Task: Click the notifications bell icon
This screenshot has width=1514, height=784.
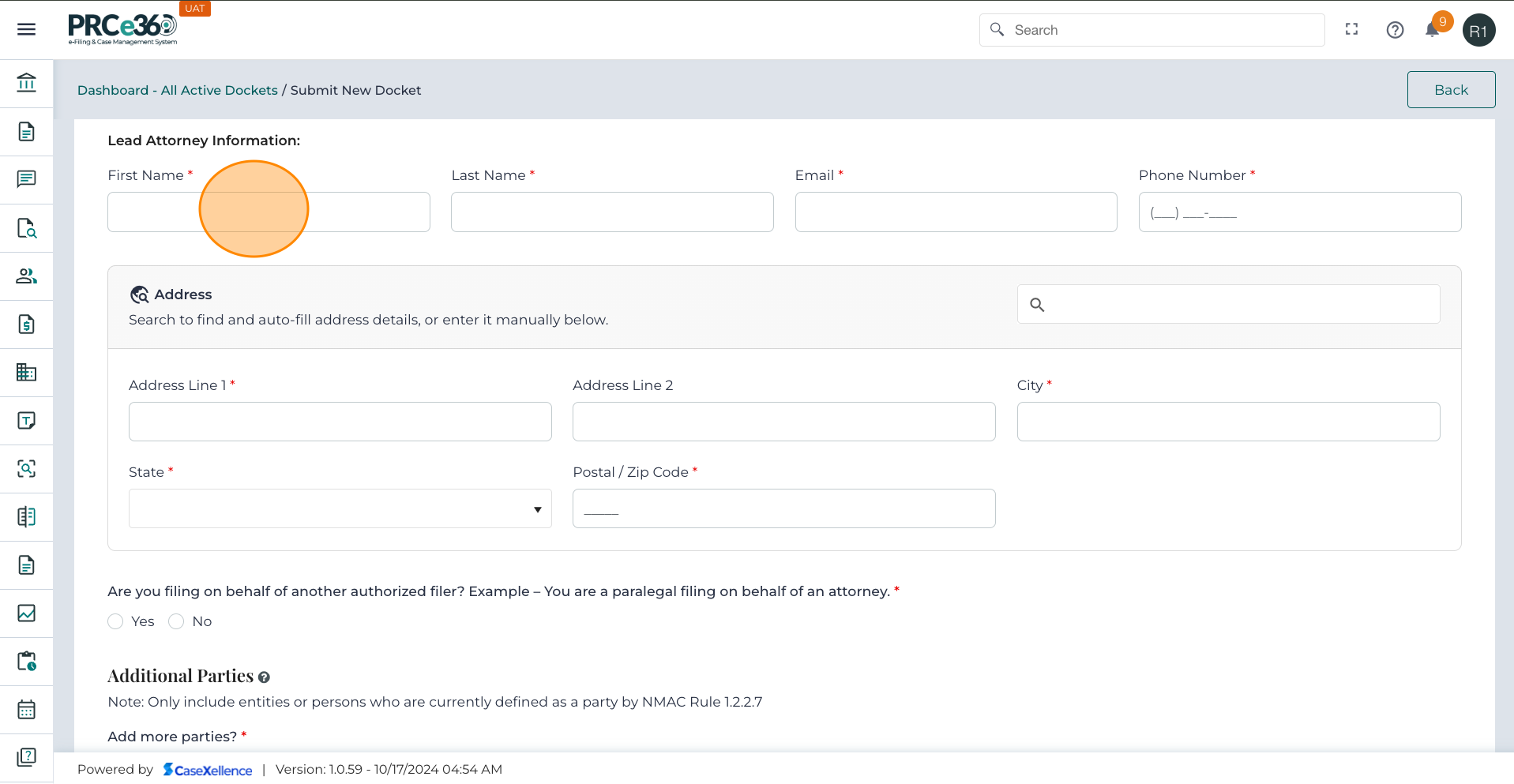Action: tap(1432, 30)
